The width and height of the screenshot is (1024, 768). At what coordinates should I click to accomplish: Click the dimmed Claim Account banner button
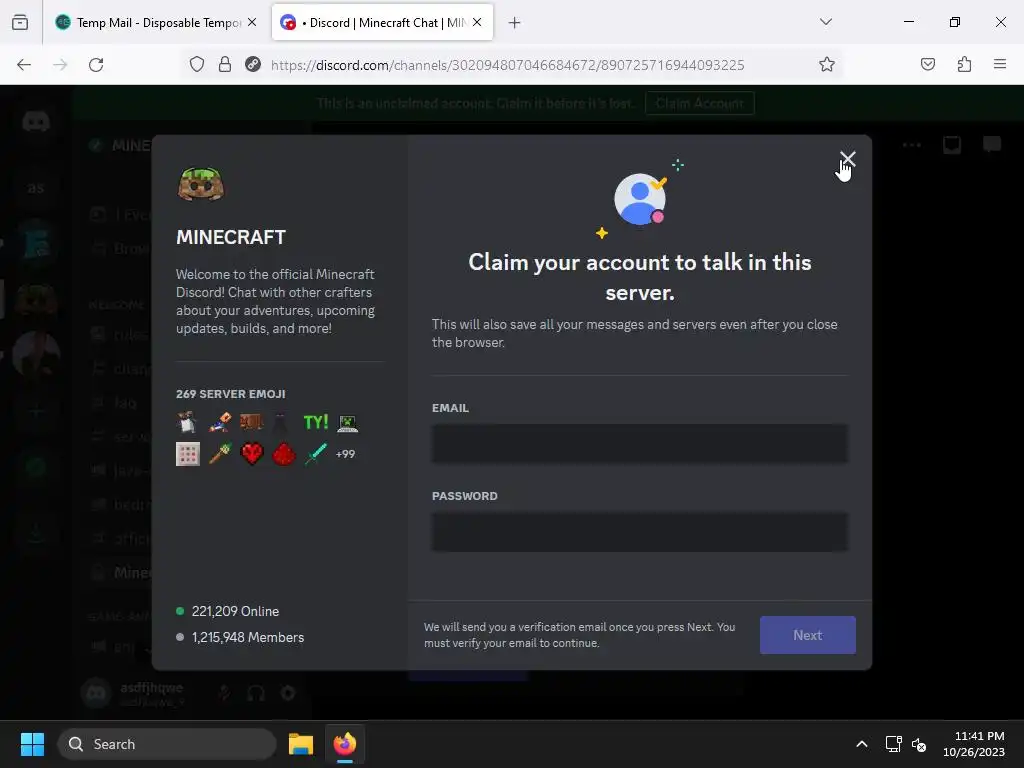699,103
